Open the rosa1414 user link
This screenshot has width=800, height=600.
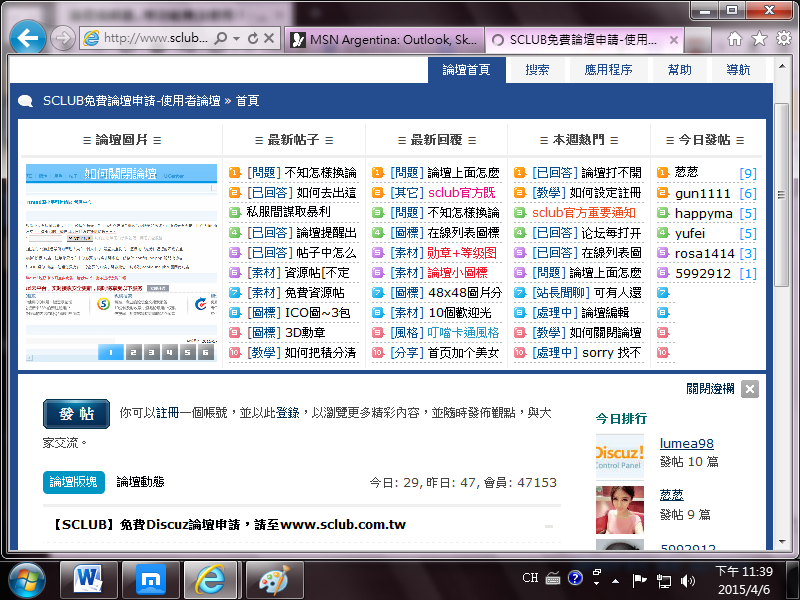(x=705, y=254)
